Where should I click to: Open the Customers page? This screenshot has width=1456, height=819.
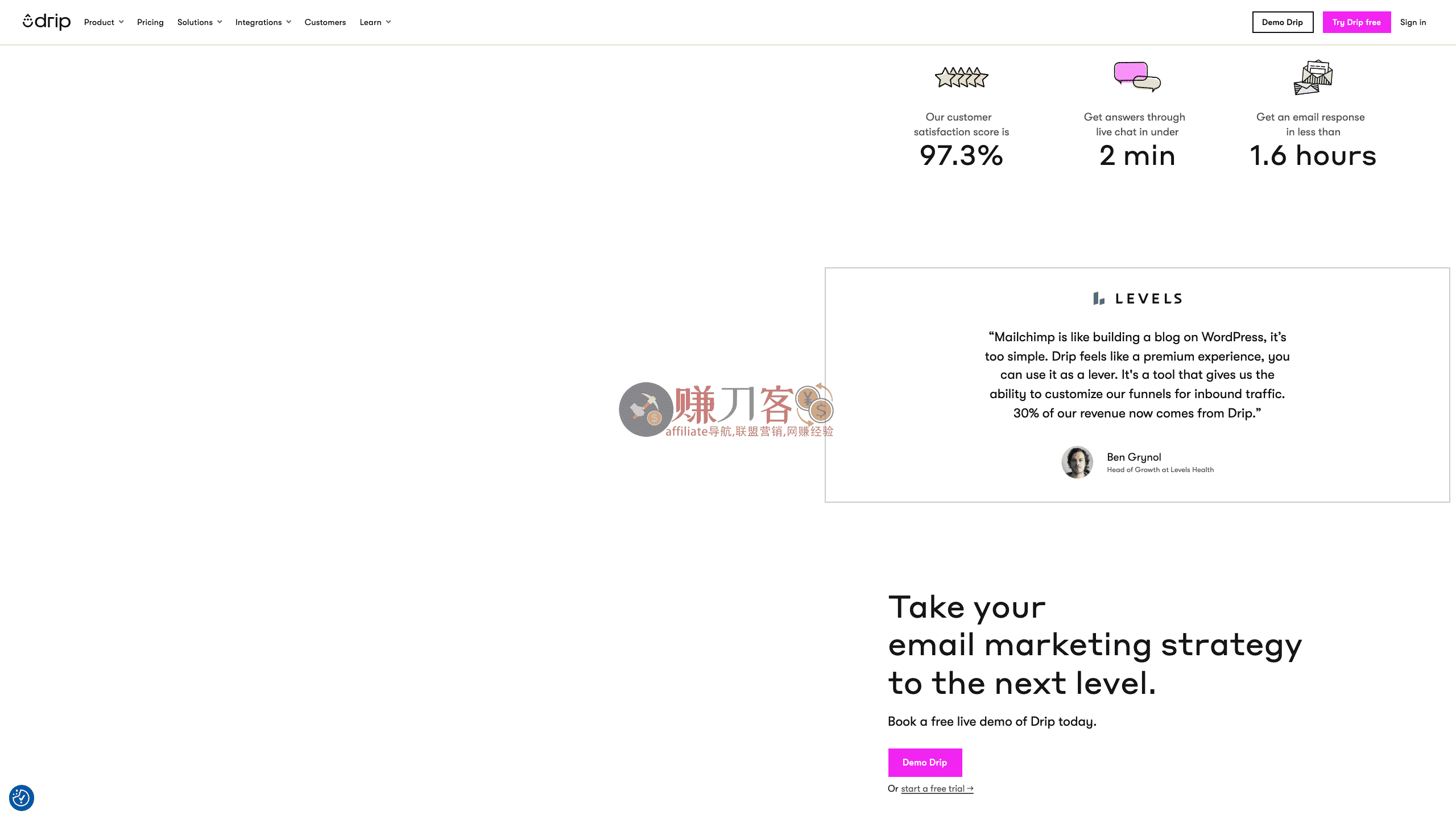pyautogui.click(x=325, y=22)
